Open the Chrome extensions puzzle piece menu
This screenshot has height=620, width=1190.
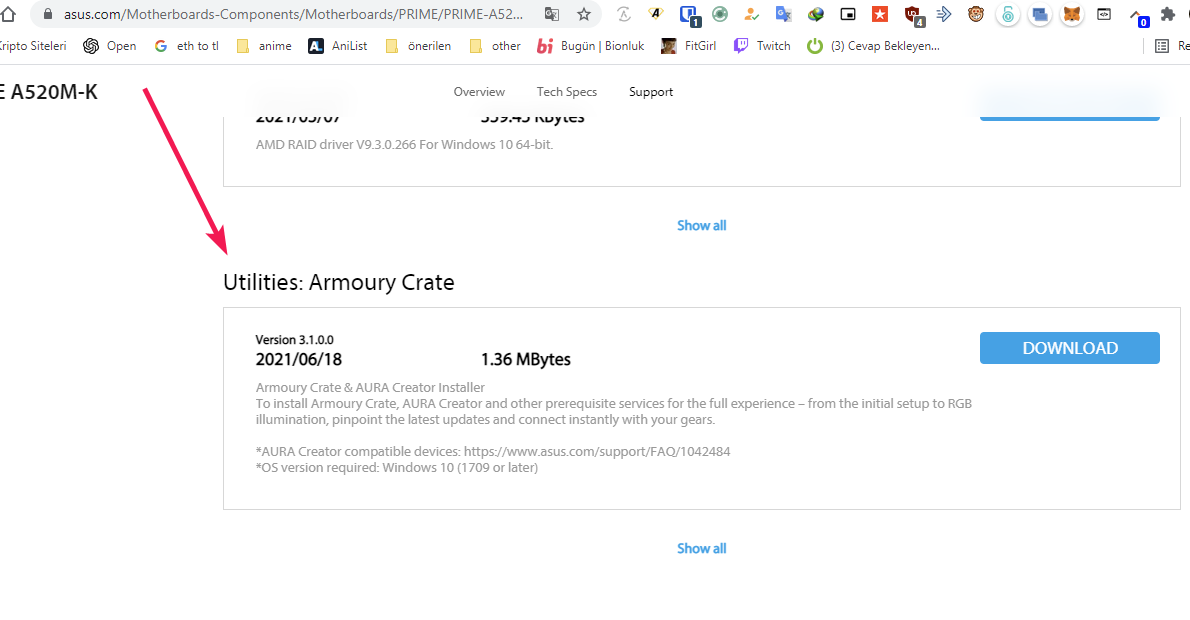1168,14
